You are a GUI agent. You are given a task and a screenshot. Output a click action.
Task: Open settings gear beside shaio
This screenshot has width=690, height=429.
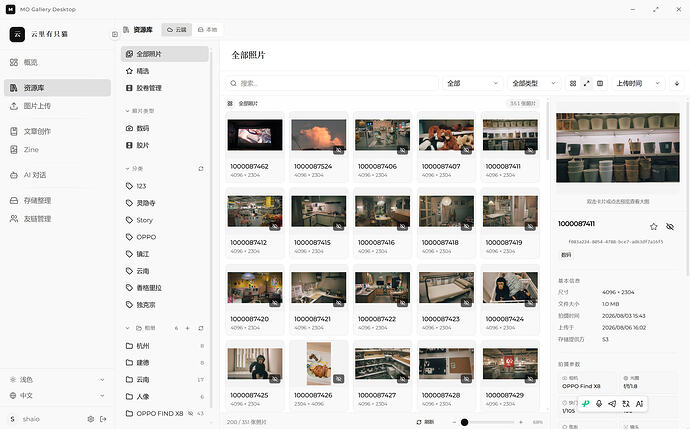[x=91, y=419]
